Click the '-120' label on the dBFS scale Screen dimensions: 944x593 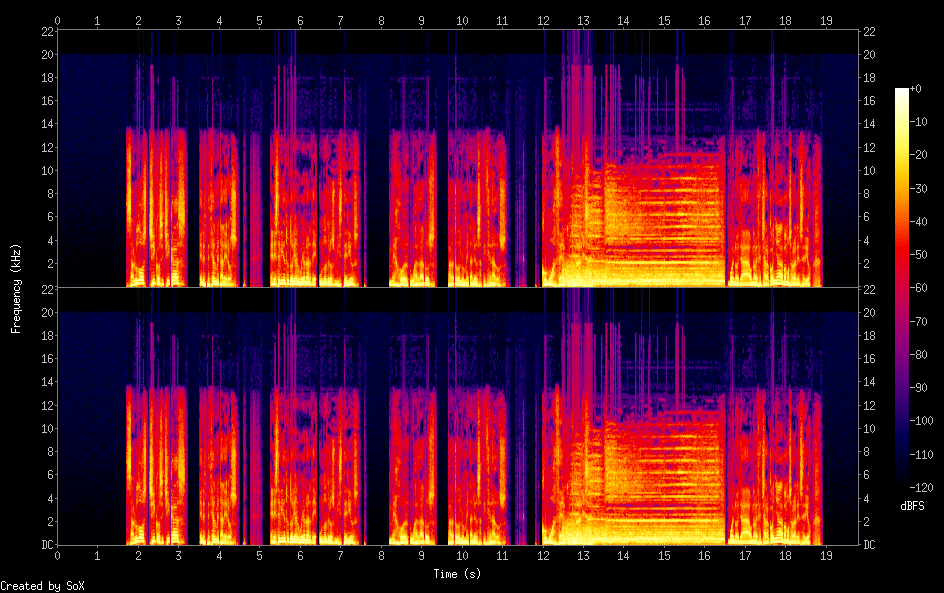pyautogui.click(x=922, y=488)
